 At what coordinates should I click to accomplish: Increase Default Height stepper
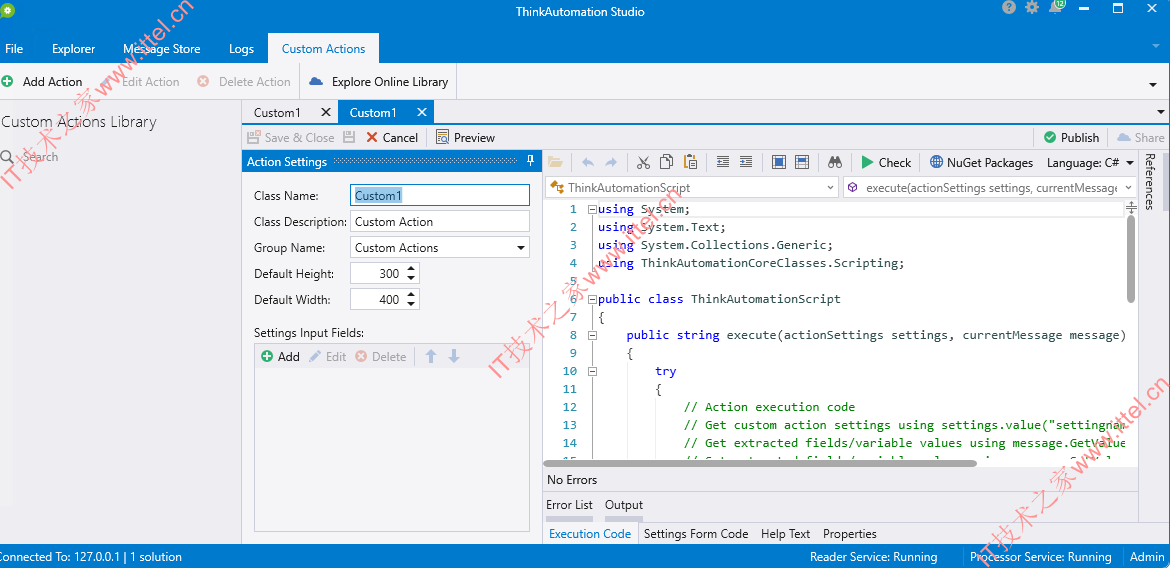pyautogui.click(x=410, y=269)
